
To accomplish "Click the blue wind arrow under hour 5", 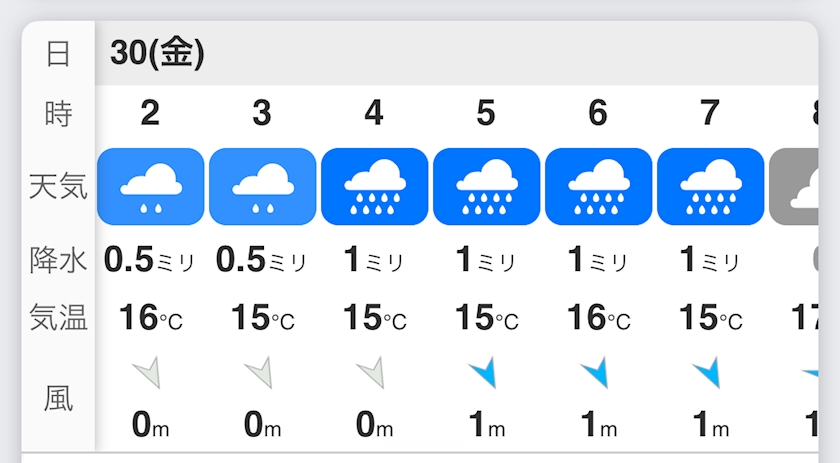I will pyautogui.click(x=484, y=374).
